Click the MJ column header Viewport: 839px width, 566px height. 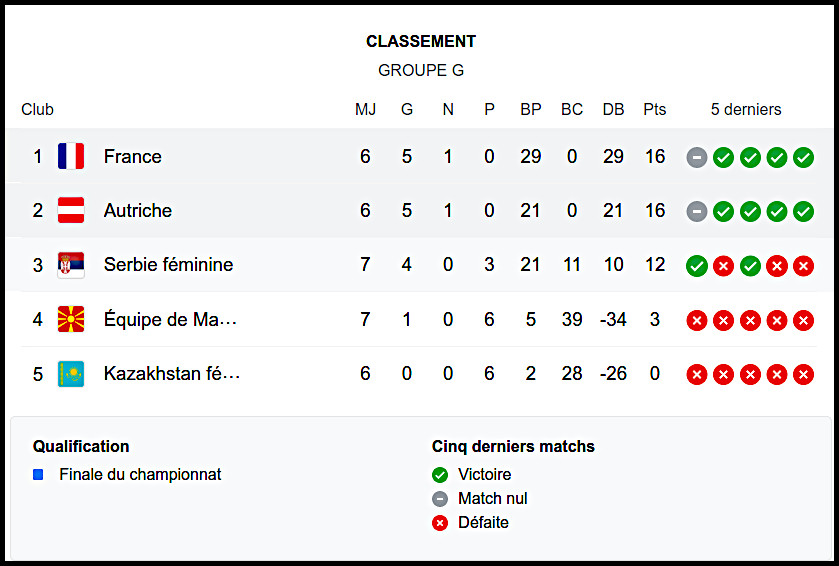[x=365, y=109]
